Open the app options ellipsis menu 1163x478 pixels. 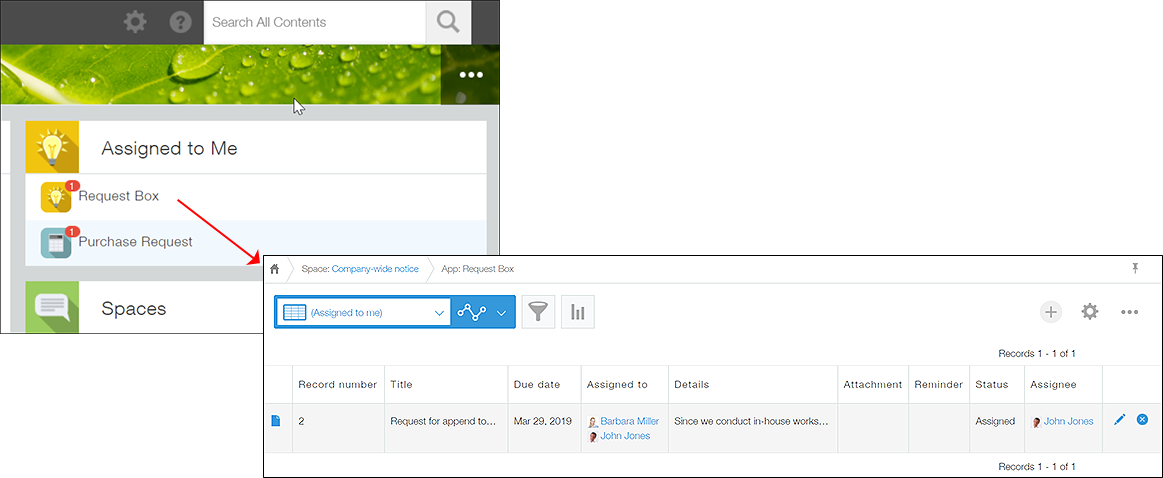[x=1129, y=312]
